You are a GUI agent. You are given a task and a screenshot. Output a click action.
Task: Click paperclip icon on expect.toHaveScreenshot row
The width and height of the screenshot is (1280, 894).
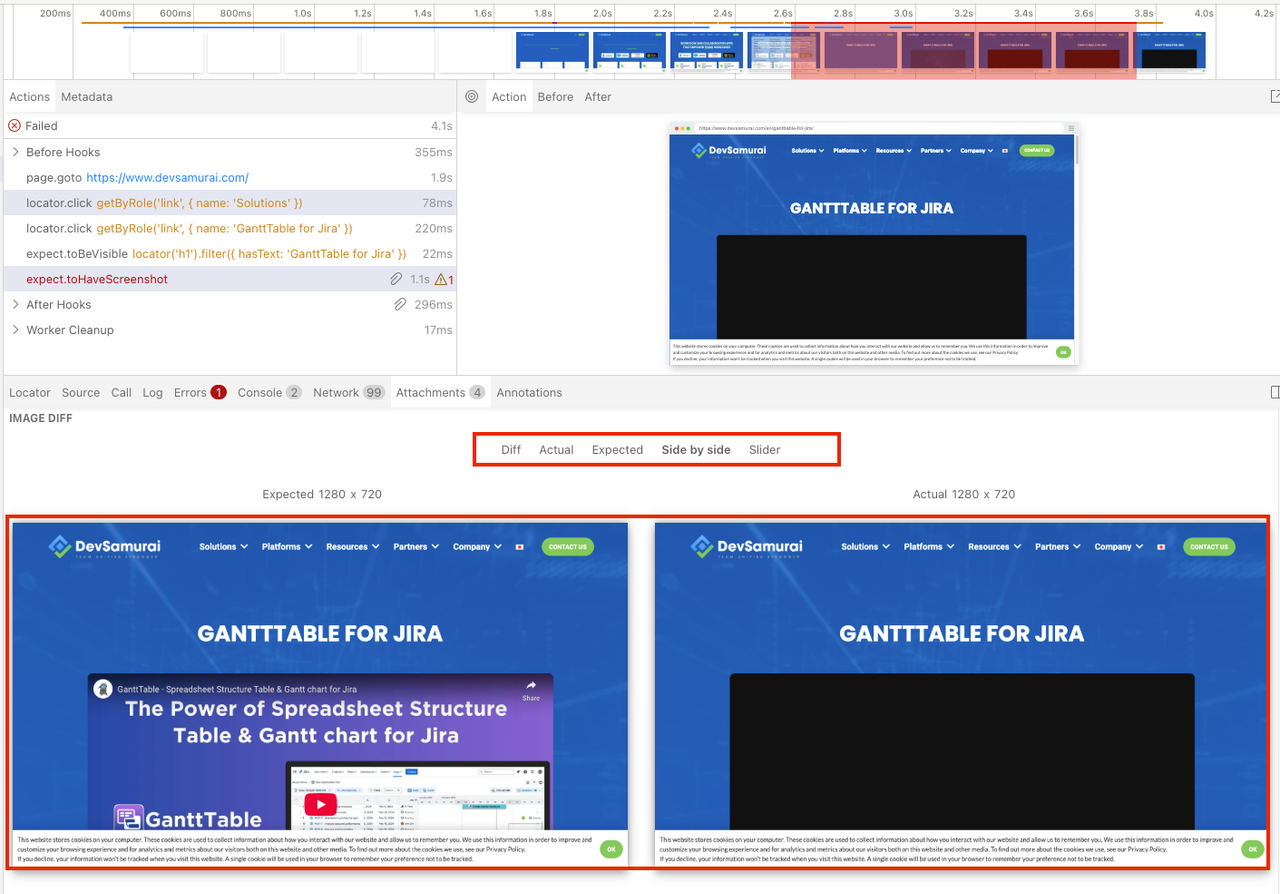point(397,280)
